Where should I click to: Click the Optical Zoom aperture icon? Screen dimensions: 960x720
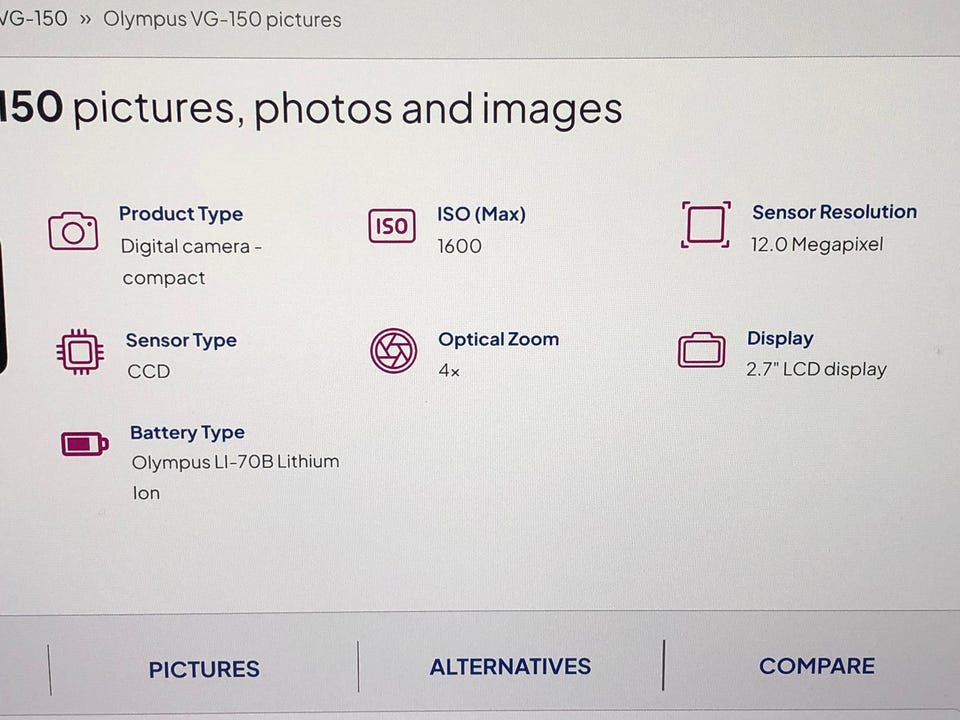tap(394, 351)
